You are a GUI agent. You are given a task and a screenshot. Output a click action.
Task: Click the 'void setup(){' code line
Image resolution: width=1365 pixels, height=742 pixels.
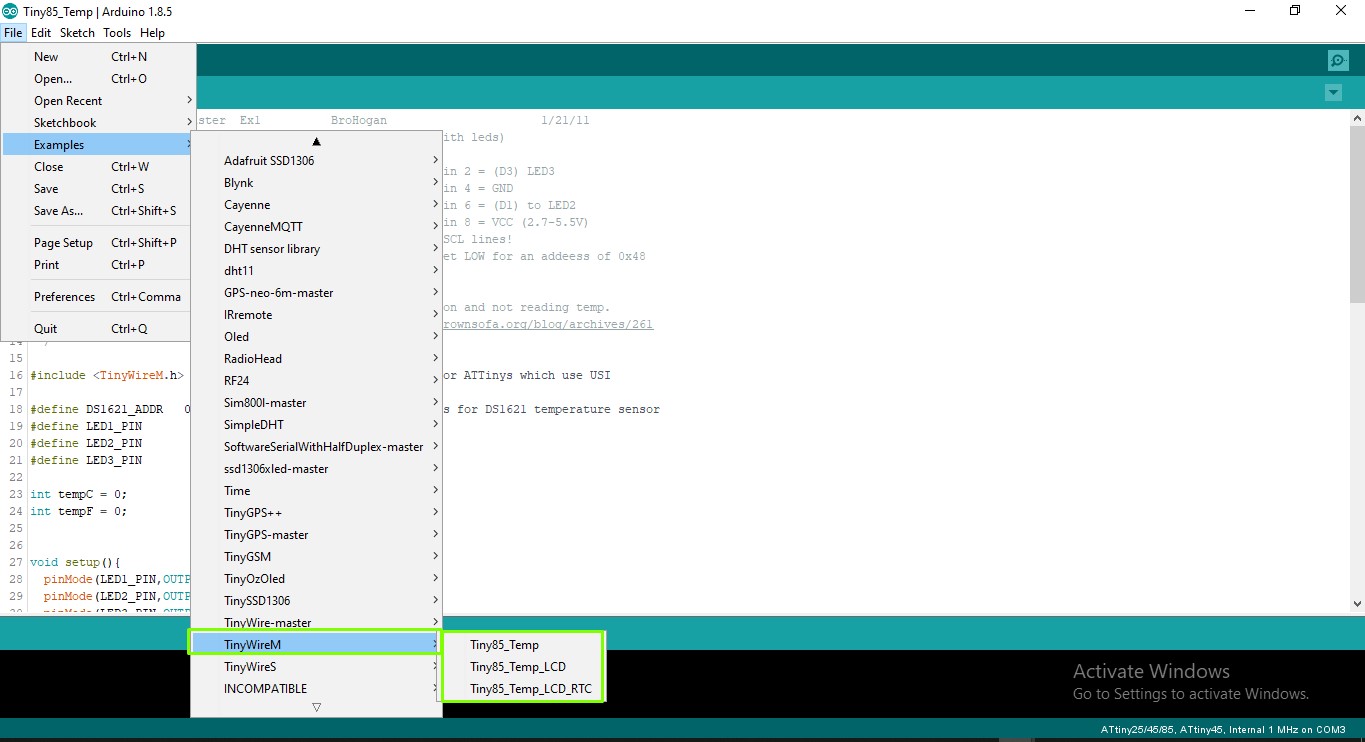[75, 562]
